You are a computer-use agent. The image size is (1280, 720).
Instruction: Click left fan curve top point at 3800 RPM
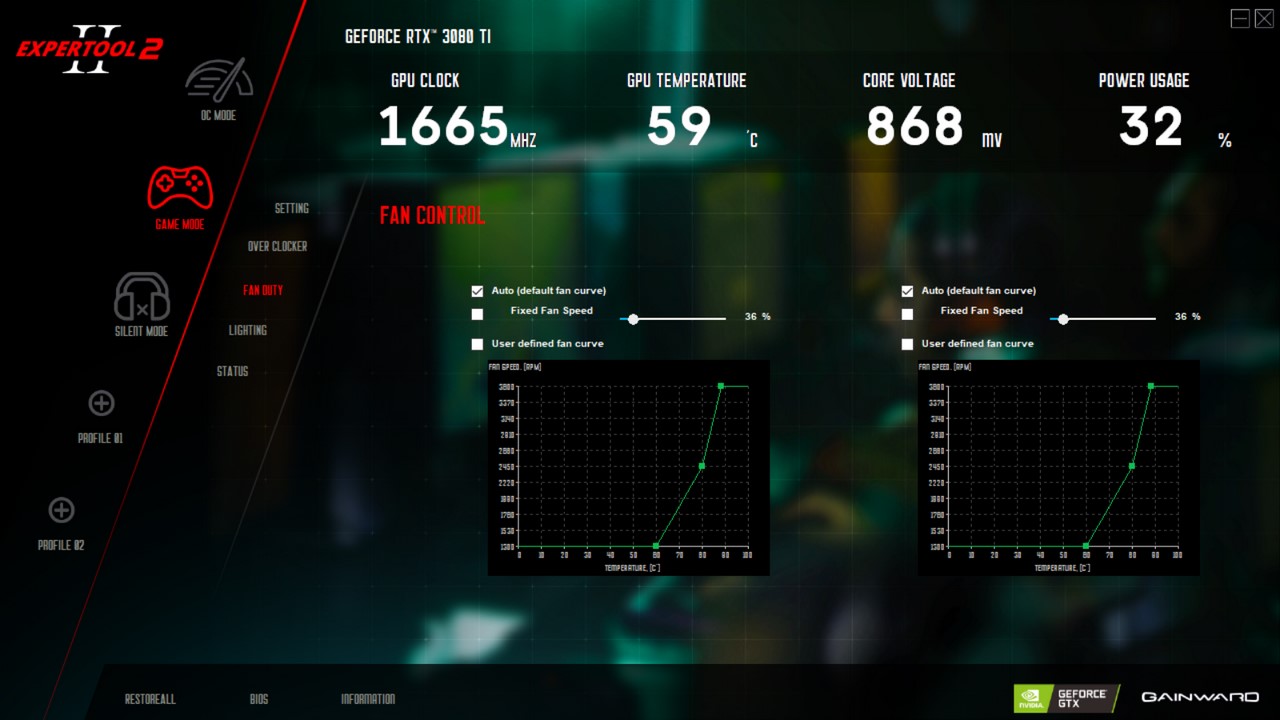pos(721,386)
